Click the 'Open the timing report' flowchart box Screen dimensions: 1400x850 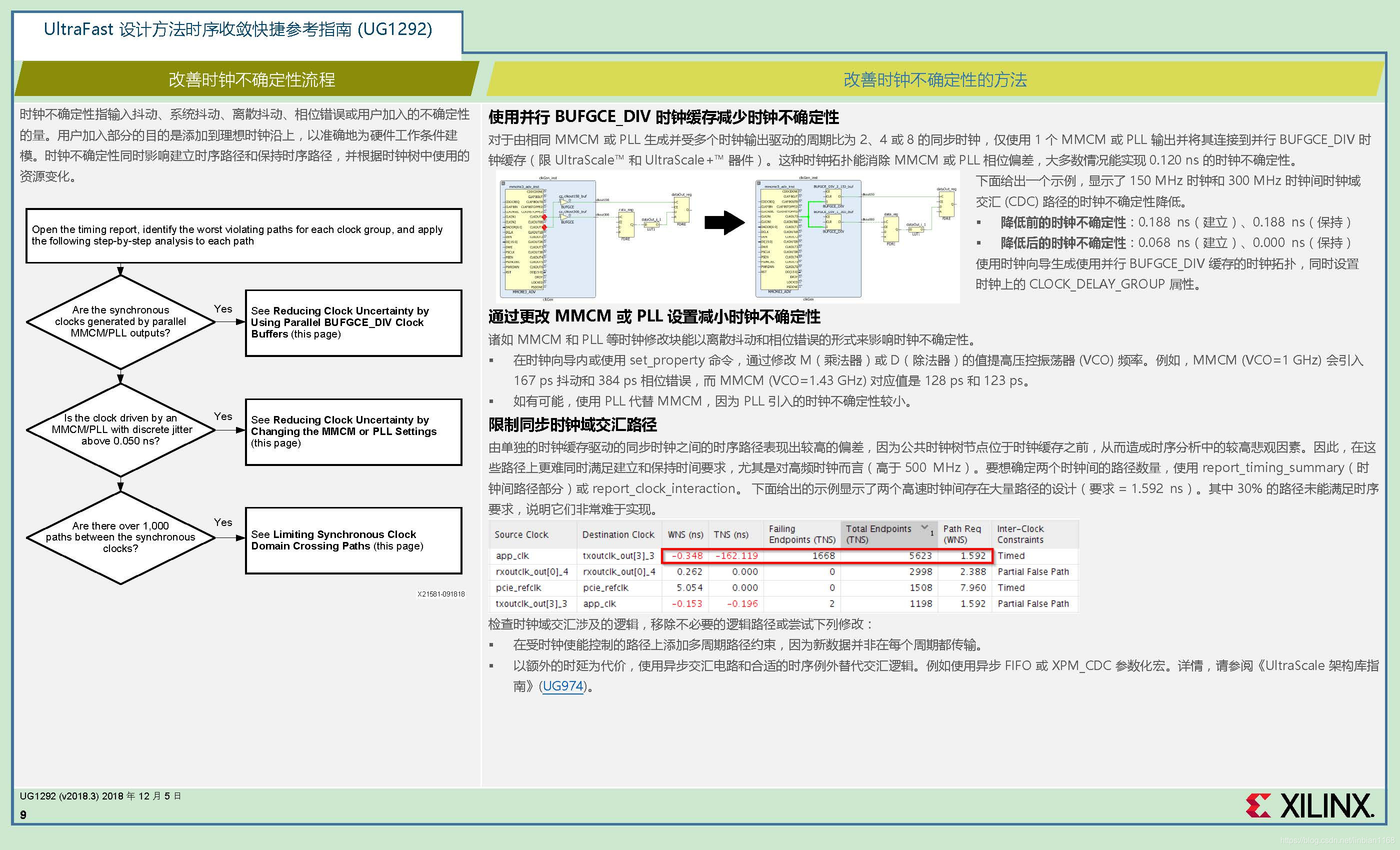click(244, 235)
